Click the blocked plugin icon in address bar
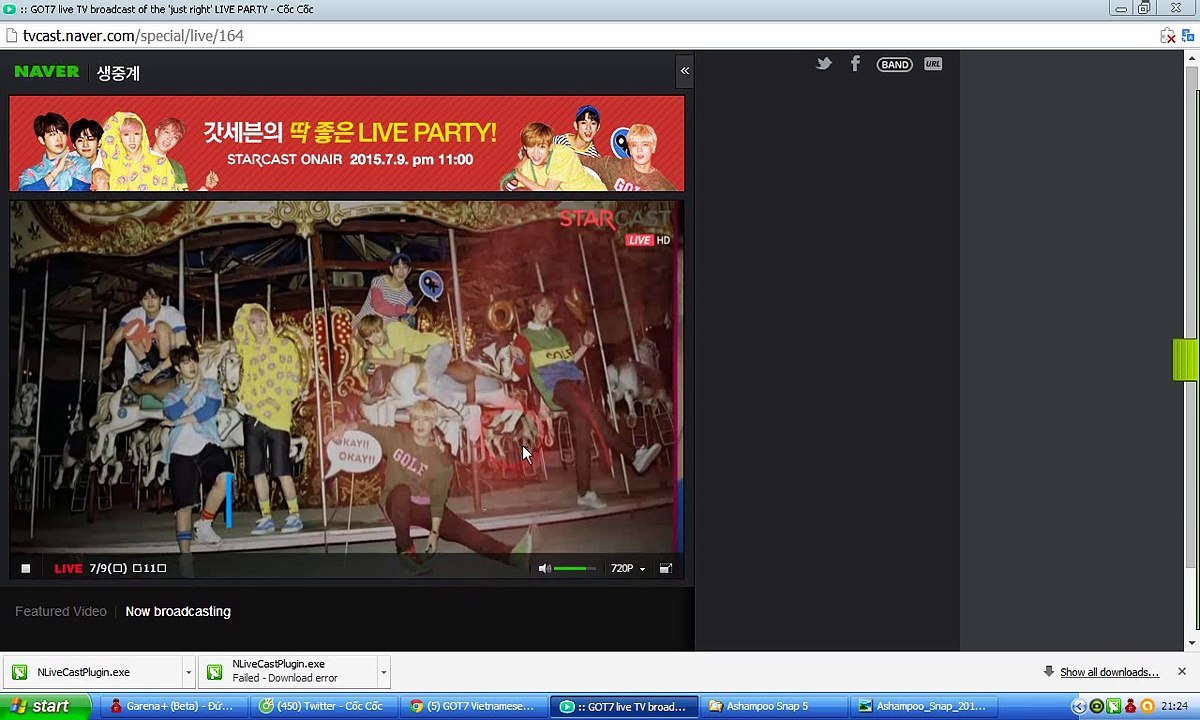1200x720 pixels. click(1168, 36)
